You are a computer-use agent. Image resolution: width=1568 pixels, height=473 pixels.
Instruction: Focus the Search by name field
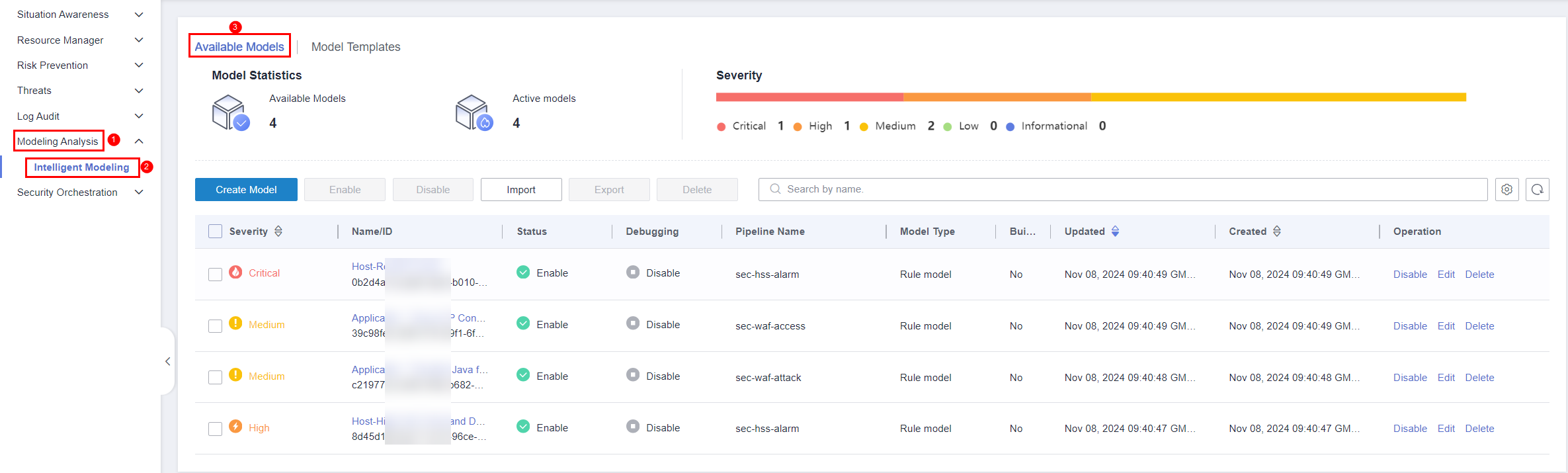coord(1124,190)
